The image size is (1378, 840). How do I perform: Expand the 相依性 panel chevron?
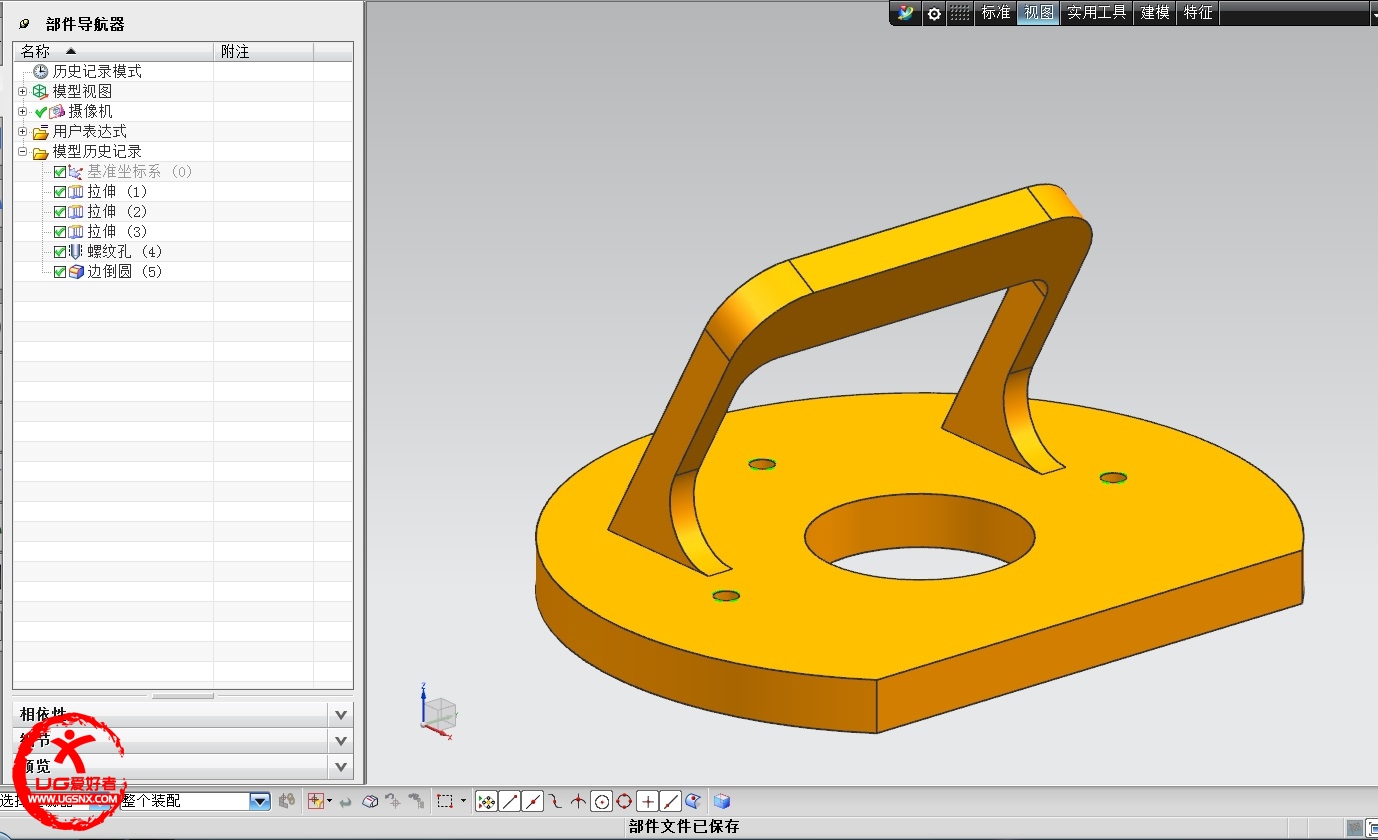point(341,715)
